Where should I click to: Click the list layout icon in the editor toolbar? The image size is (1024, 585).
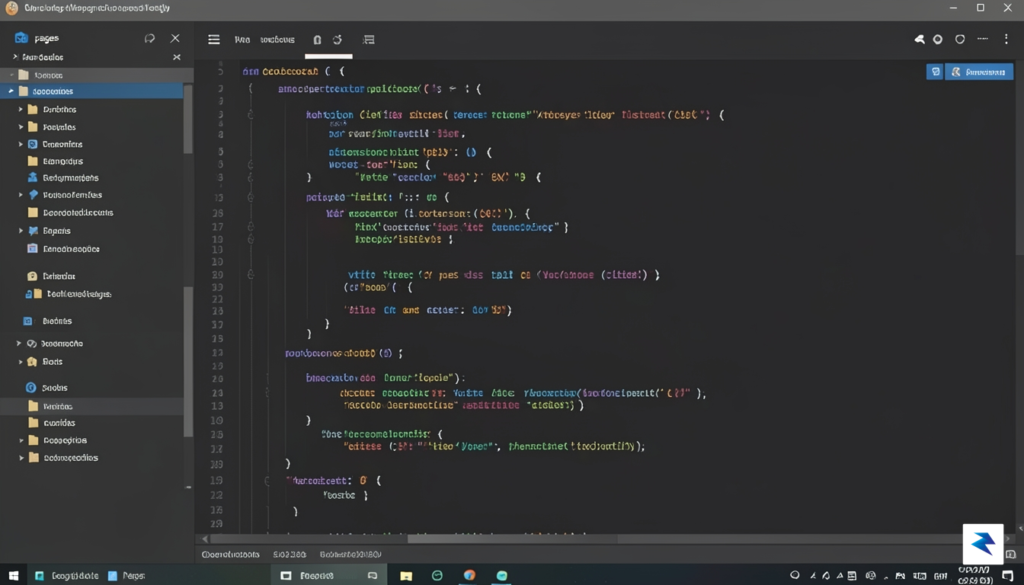[368, 40]
